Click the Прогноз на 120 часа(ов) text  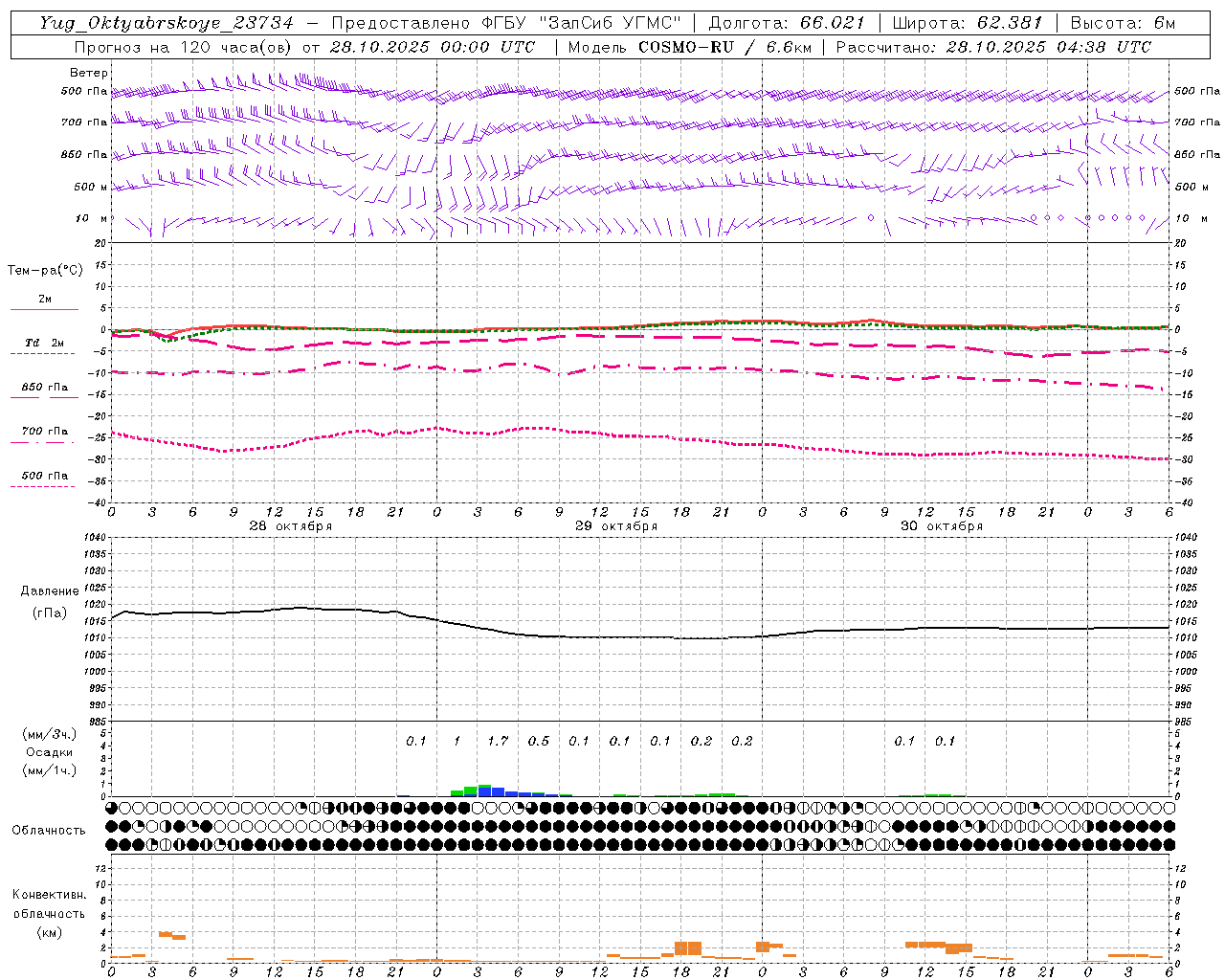tap(185, 47)
